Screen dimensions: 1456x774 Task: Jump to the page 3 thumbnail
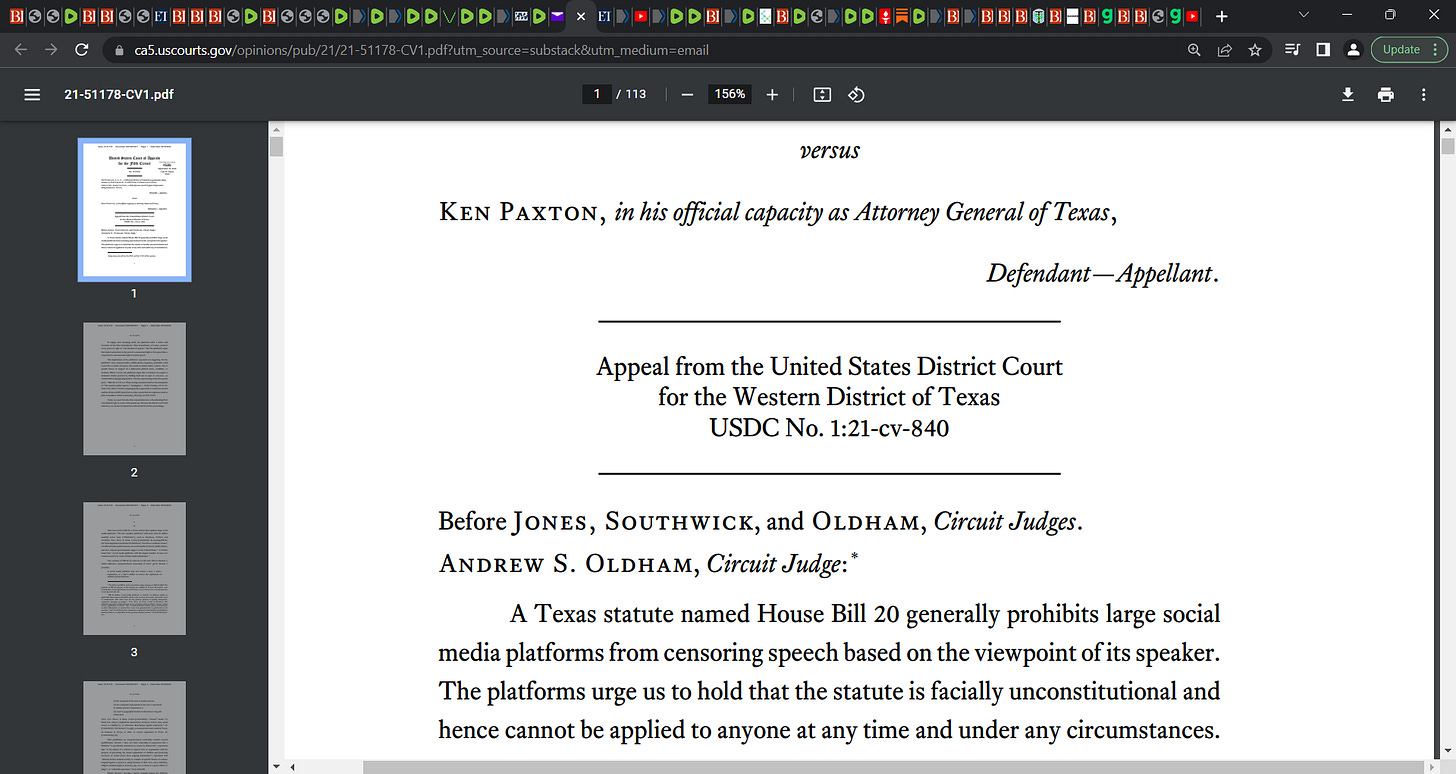[x=134, y=567]
